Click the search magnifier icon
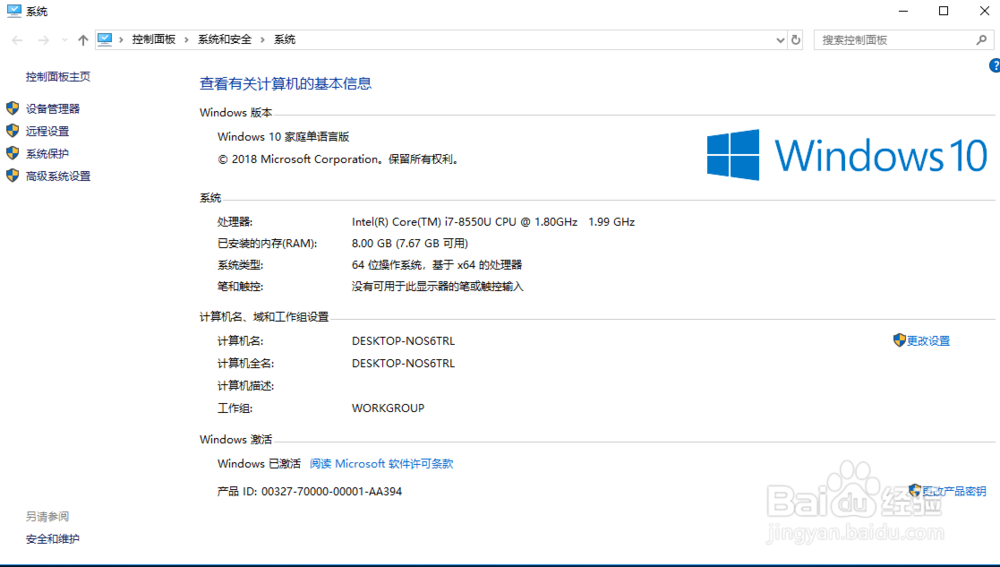This screenshot has width=1000, height=567. point(982,40)
